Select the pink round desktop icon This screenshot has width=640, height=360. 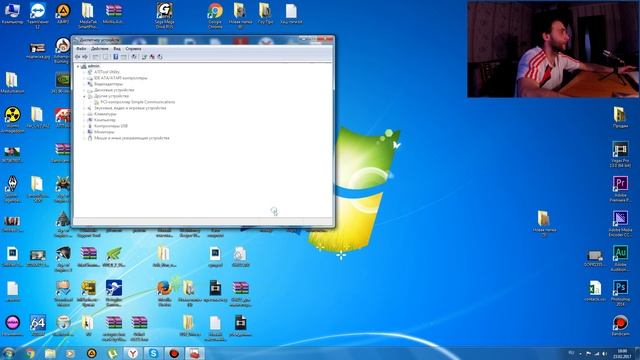tap(12, 325)
